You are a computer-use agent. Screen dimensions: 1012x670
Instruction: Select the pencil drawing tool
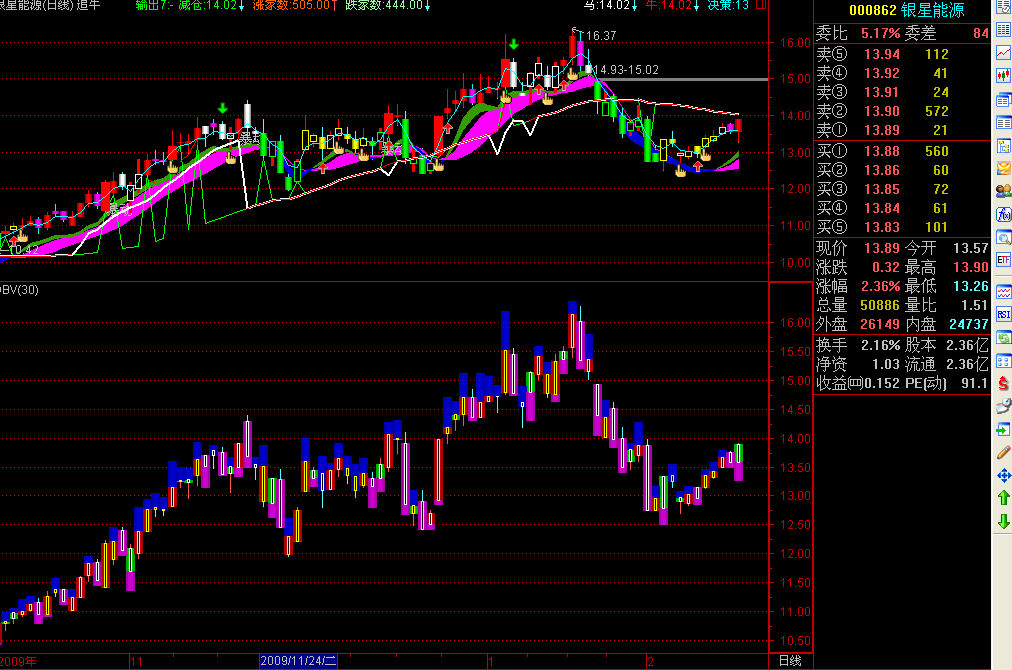(1003, 452)
